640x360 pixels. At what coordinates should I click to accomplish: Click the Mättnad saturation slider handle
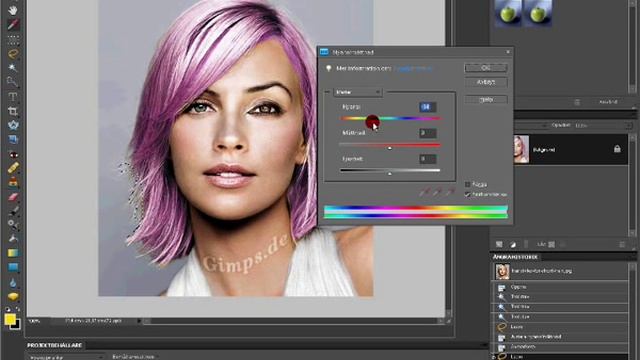[x=390, y=148]
